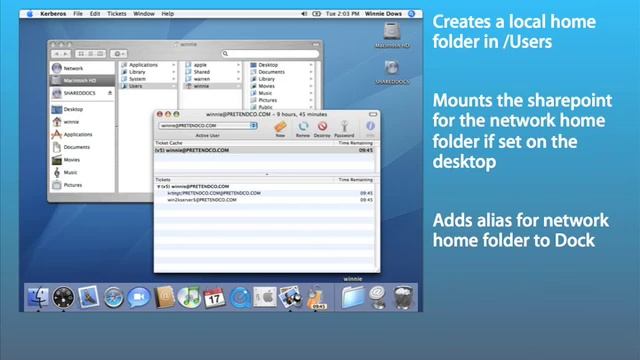Select Shared folder in Users column
The width and height of the screenshot is (640, 360).
pyautogui.click(x=212, y=72)
